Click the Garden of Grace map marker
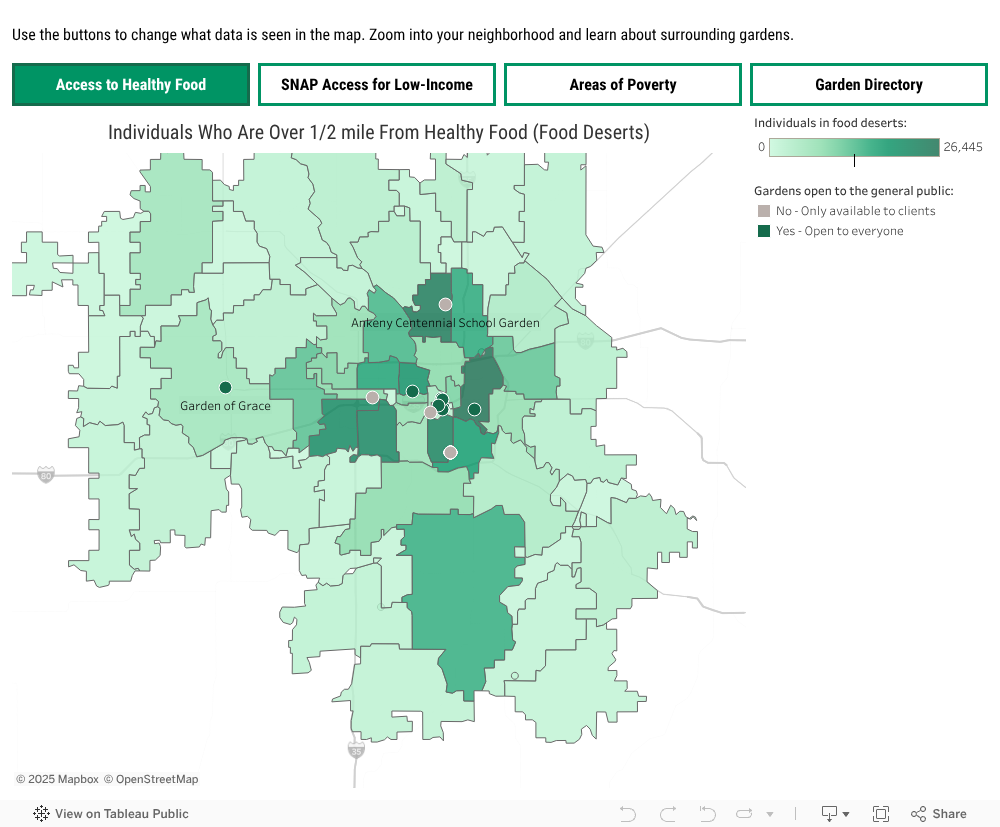The image size is (1000, 827). pos(225,387)
